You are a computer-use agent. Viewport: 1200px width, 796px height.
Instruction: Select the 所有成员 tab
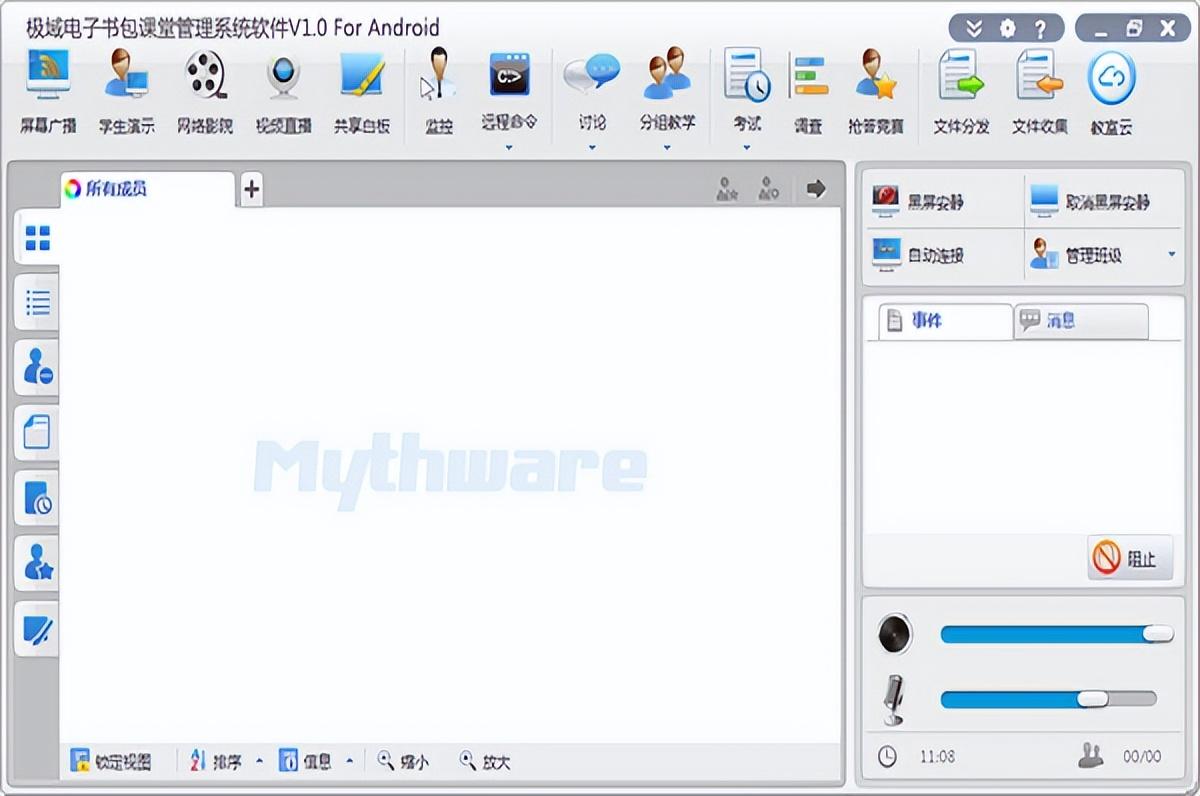[148, 188]
